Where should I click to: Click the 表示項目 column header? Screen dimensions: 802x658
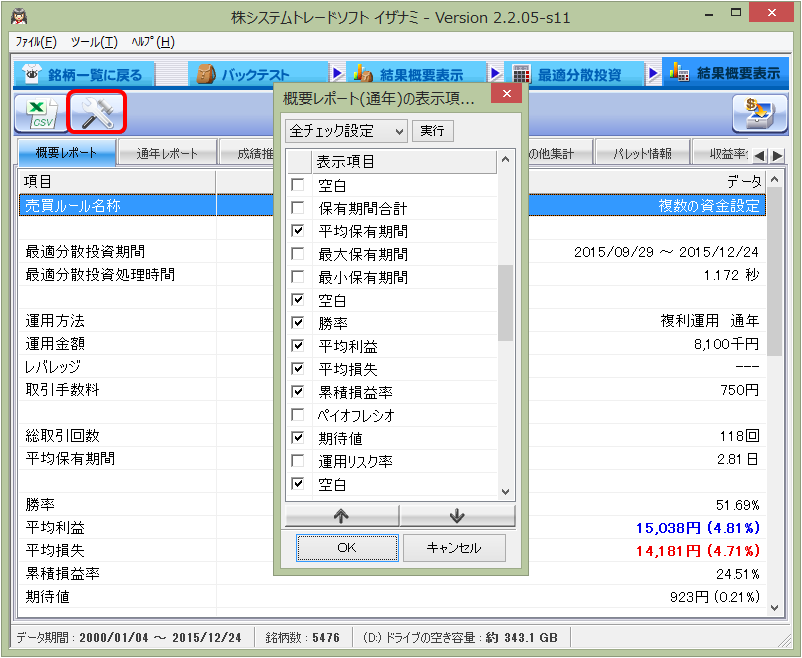coord(404,162)
